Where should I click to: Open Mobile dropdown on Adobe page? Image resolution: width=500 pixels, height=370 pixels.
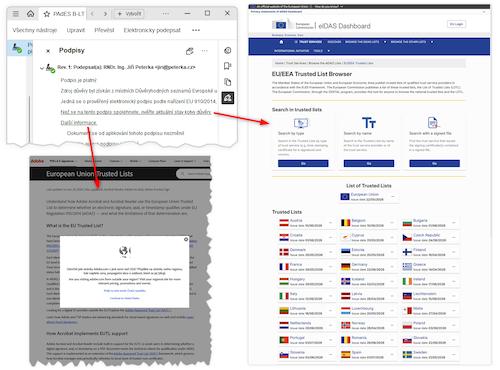pos(135,161)
